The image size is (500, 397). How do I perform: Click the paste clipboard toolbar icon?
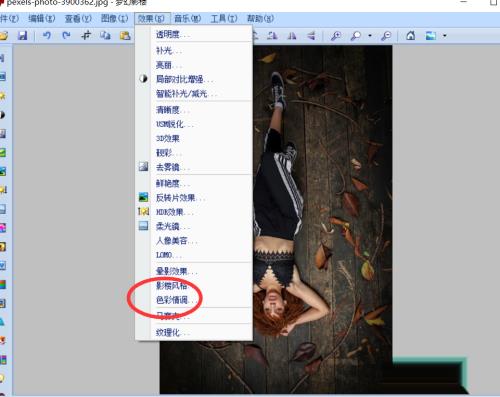(x=125, y=35)
